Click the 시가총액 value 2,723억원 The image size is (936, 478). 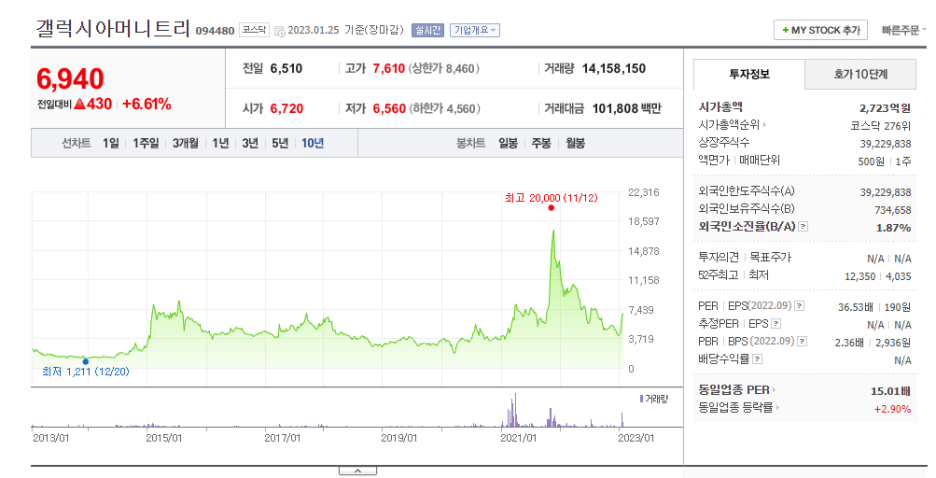(x=885, y=108)
